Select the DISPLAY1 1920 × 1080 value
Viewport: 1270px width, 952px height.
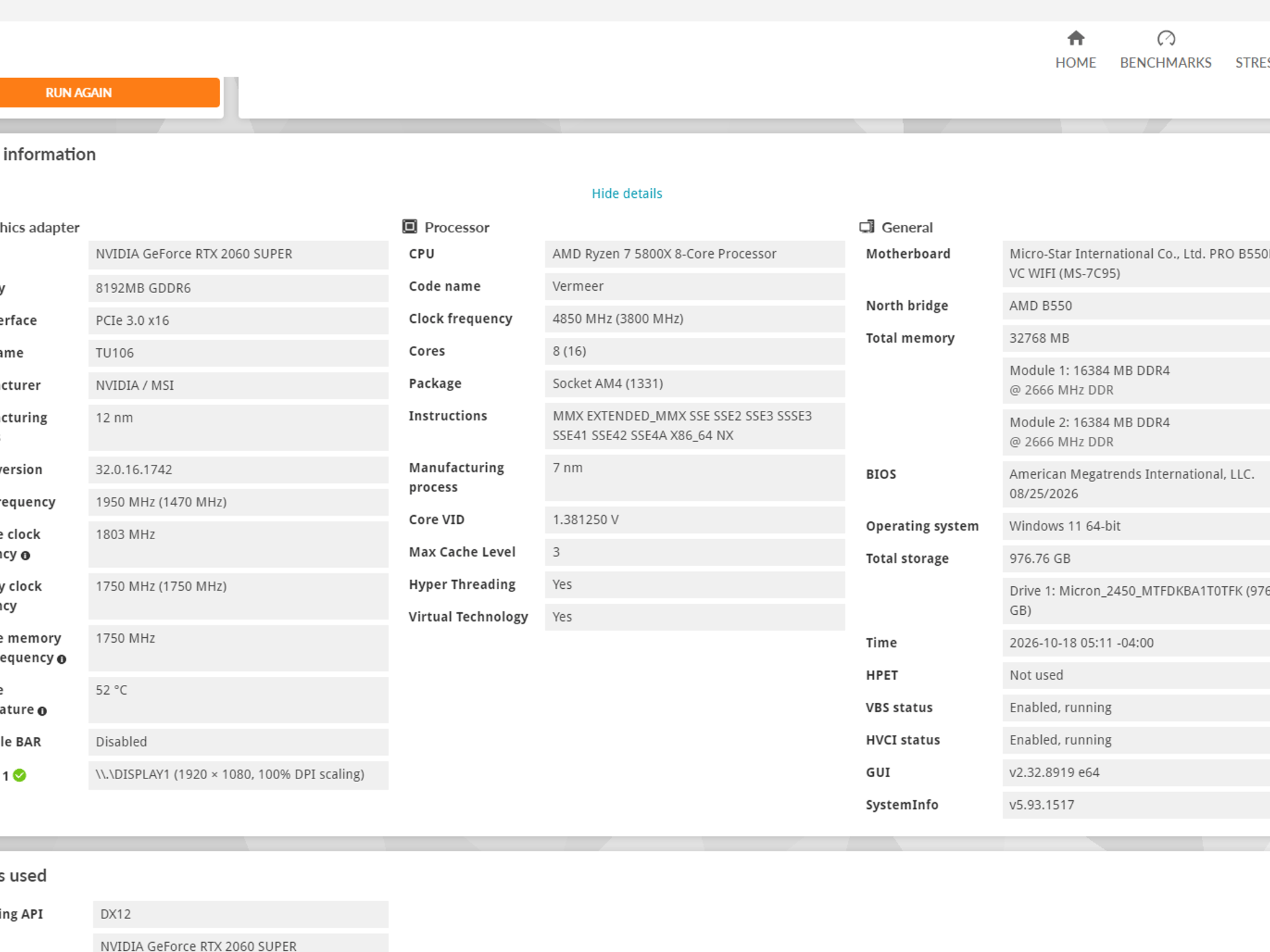238,775
